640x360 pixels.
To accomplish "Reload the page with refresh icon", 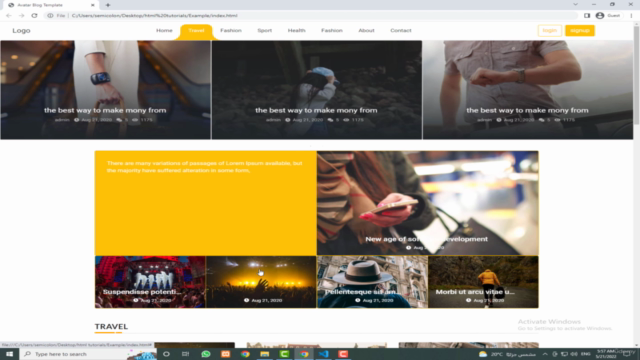I will click(x=34, y=16).
